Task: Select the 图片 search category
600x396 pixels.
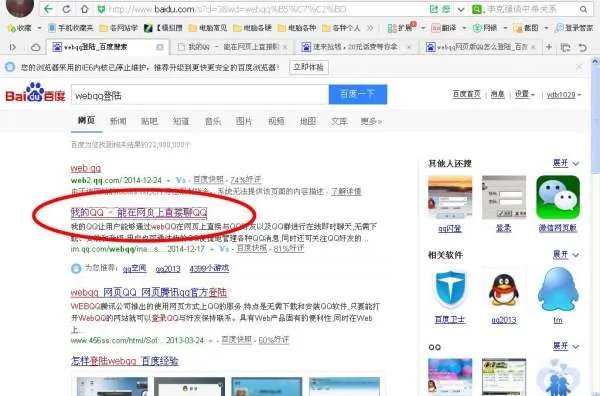Action: click(x=244, y=121)
